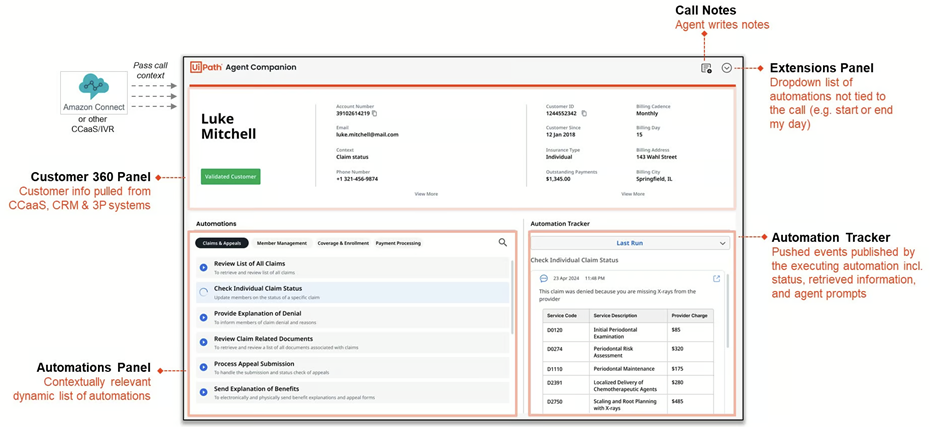930x427 pixels.
Task: Click the customer name Luke Mitchell
Action: click(229, 126)
